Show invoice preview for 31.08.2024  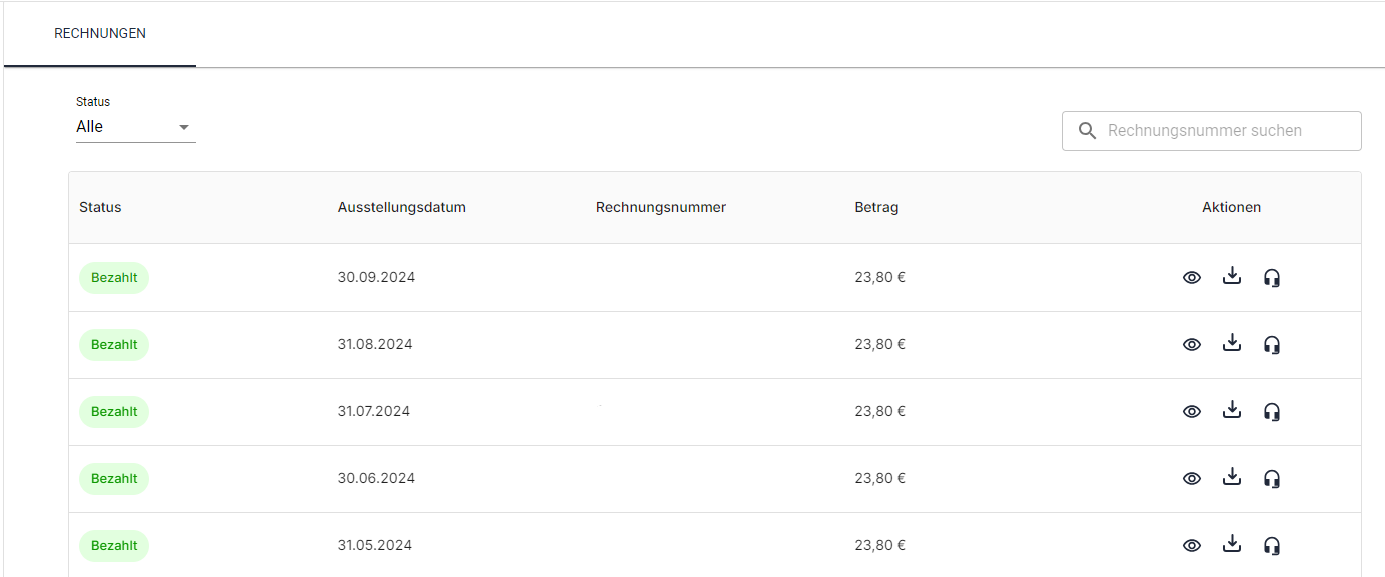(x=1191, y=345)
